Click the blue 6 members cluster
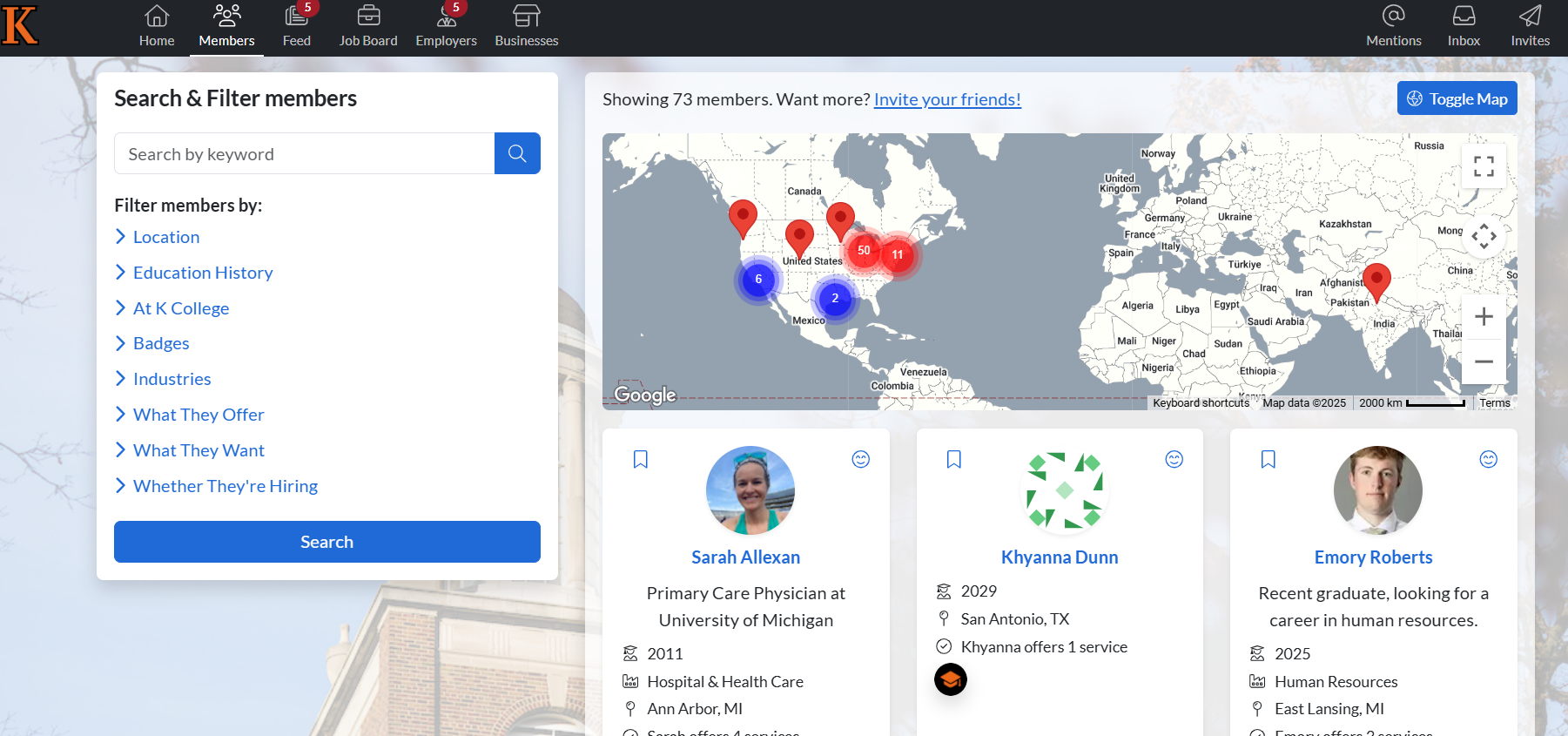The width and height of the screenshot is (1568, 736). tap(758, 279)
